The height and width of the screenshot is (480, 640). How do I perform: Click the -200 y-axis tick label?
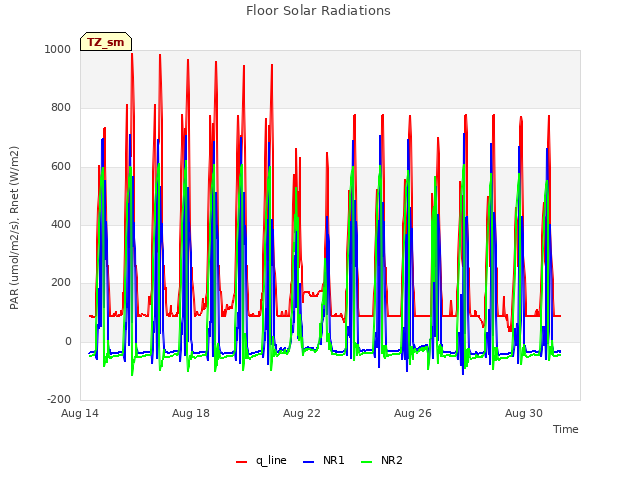coord(59,399)
